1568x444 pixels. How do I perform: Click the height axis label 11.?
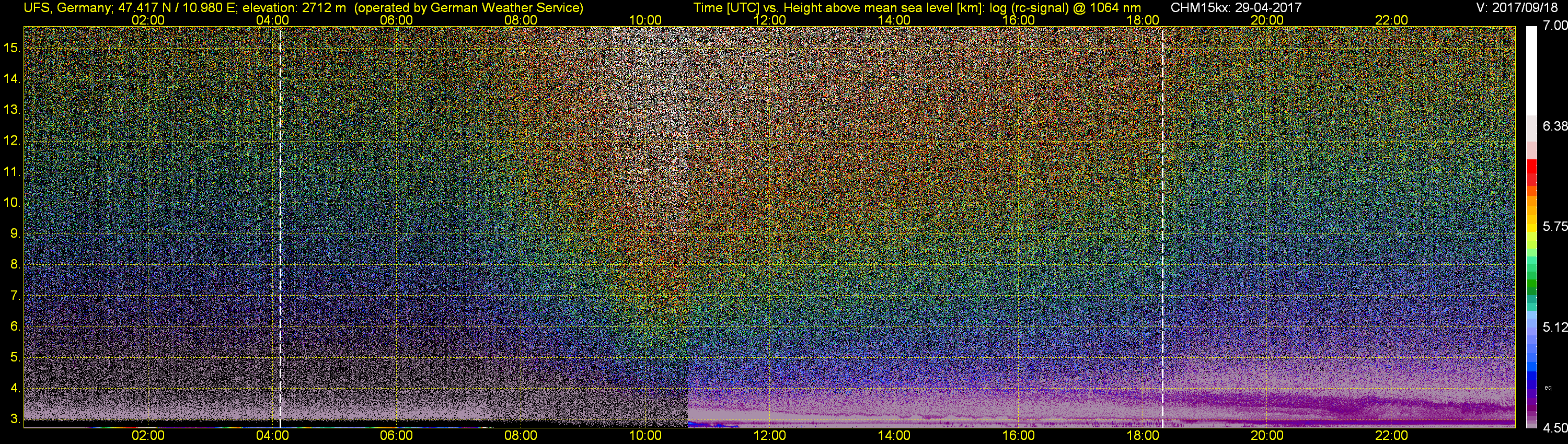point(11,171)
